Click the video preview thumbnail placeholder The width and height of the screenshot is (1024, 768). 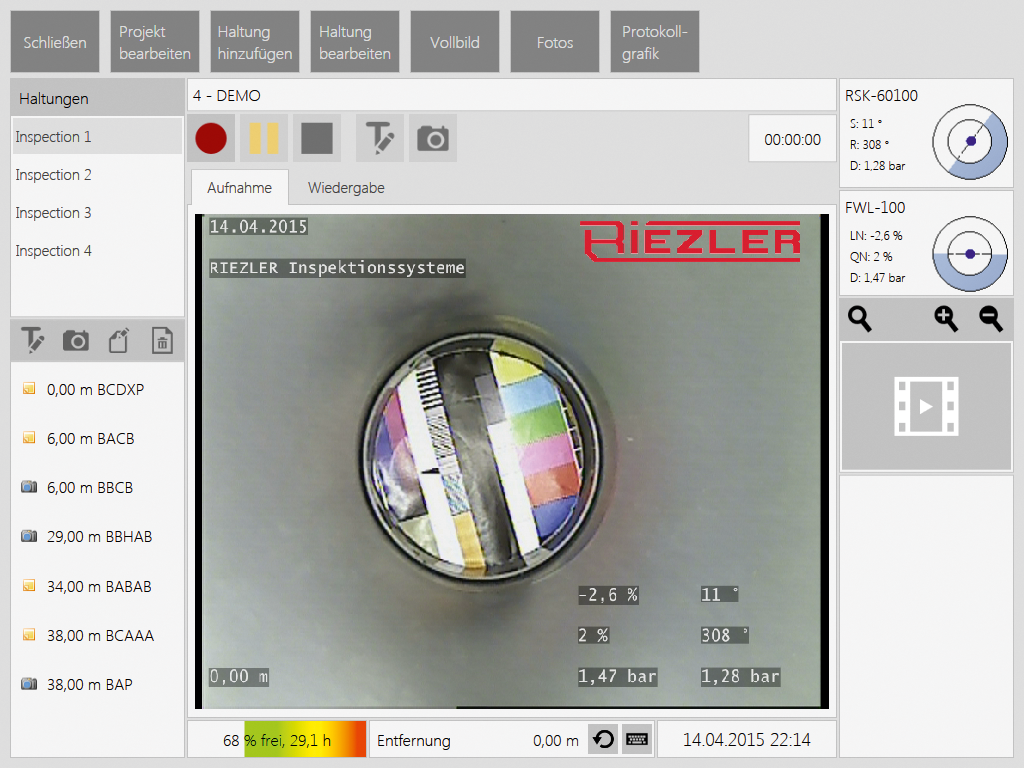926,406
